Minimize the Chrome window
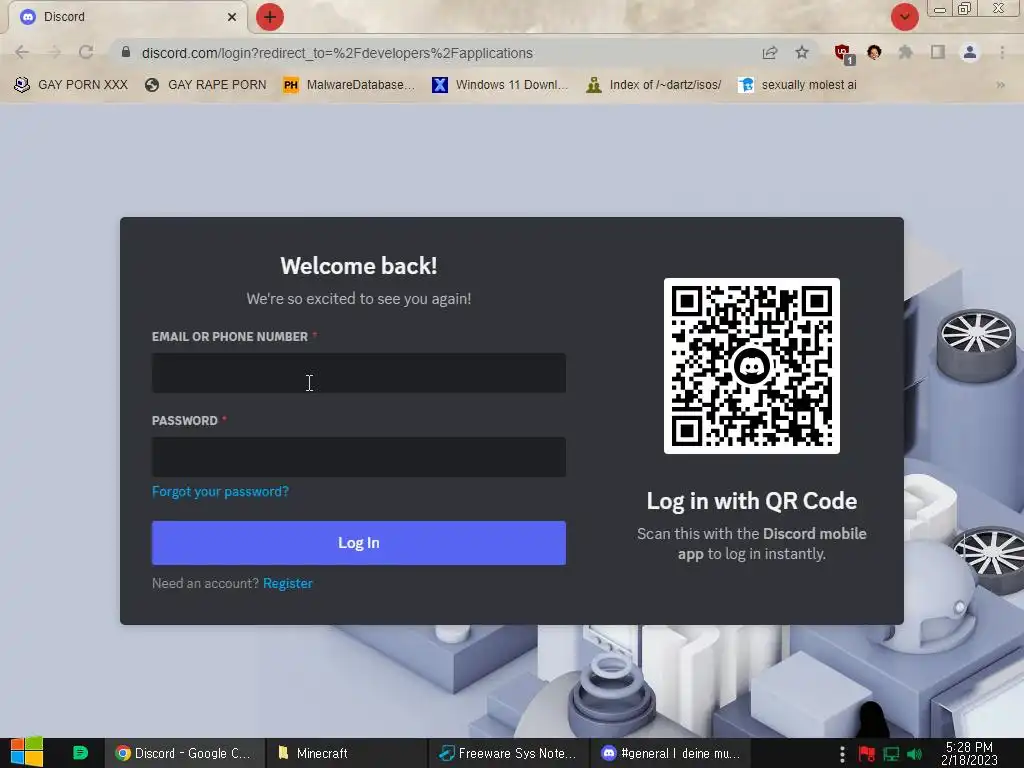1024x768 pixels. point(940,9)
